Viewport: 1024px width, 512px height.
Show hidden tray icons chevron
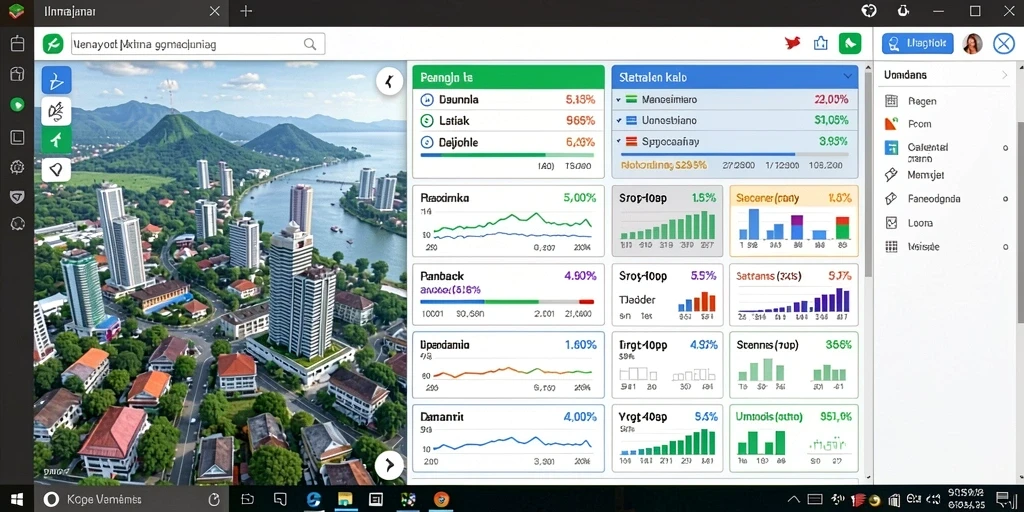coord(794,500)
